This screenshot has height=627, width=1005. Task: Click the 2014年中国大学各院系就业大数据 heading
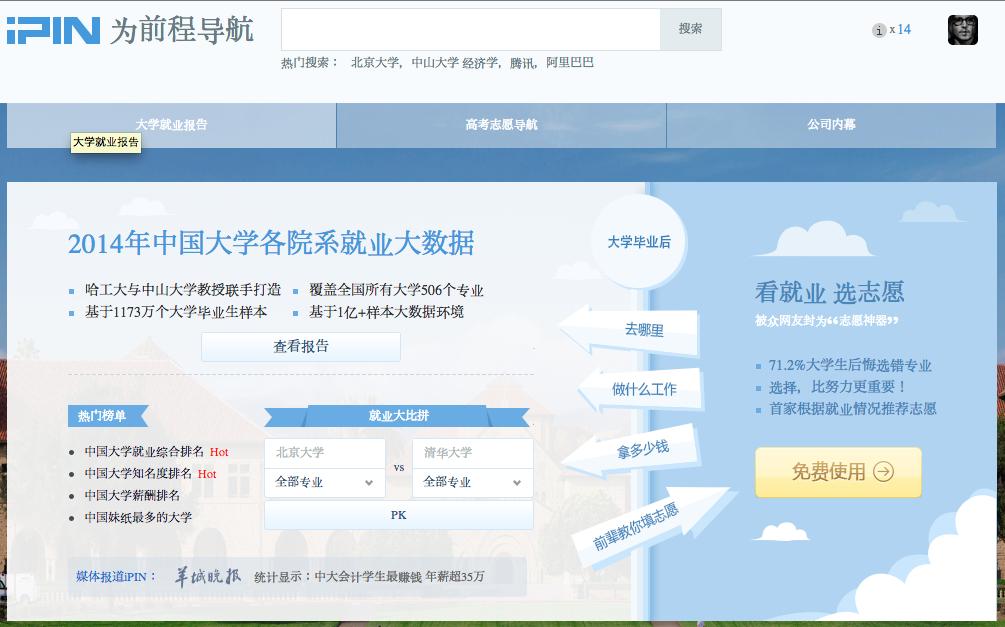coord(271,244)
